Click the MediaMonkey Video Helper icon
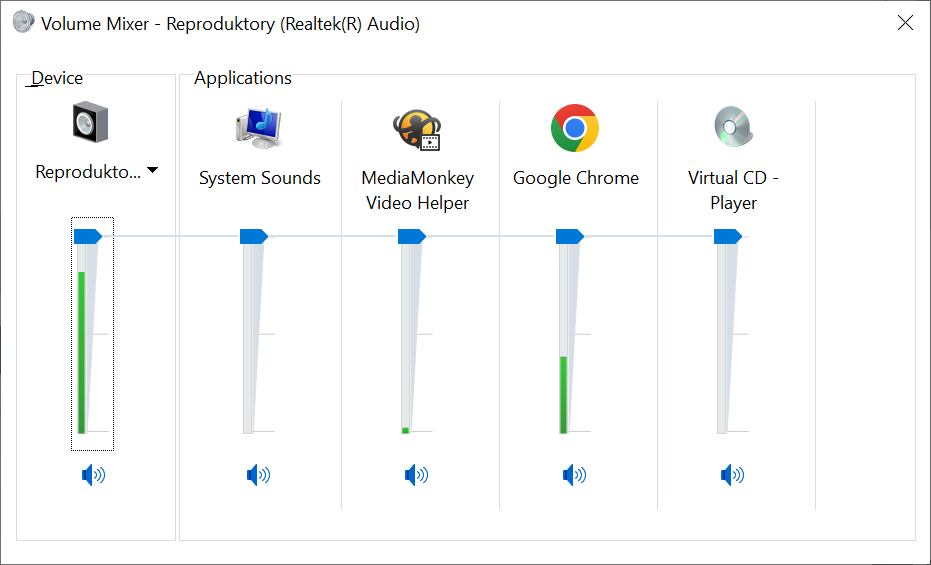The width and height of the screenshot is (931, 565). 417,128
